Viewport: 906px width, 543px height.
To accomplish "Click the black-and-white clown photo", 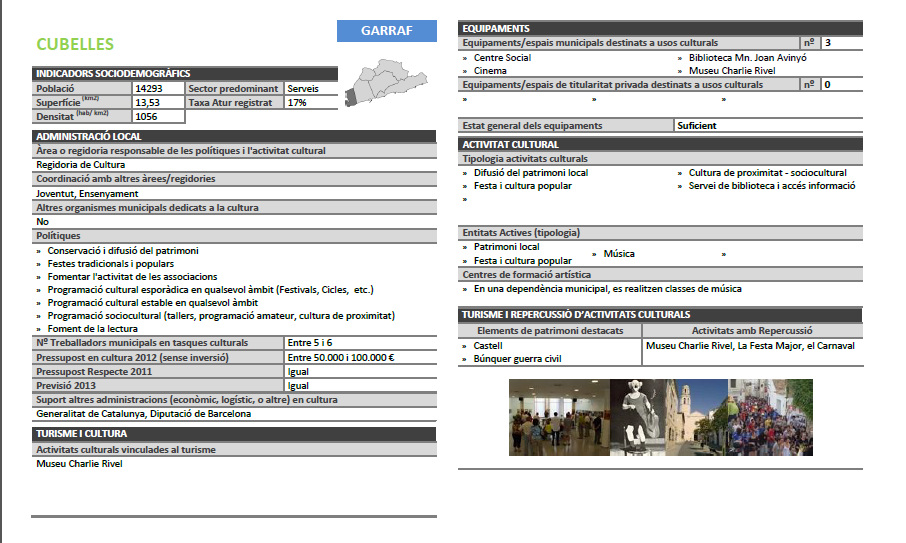I will 638,417.
